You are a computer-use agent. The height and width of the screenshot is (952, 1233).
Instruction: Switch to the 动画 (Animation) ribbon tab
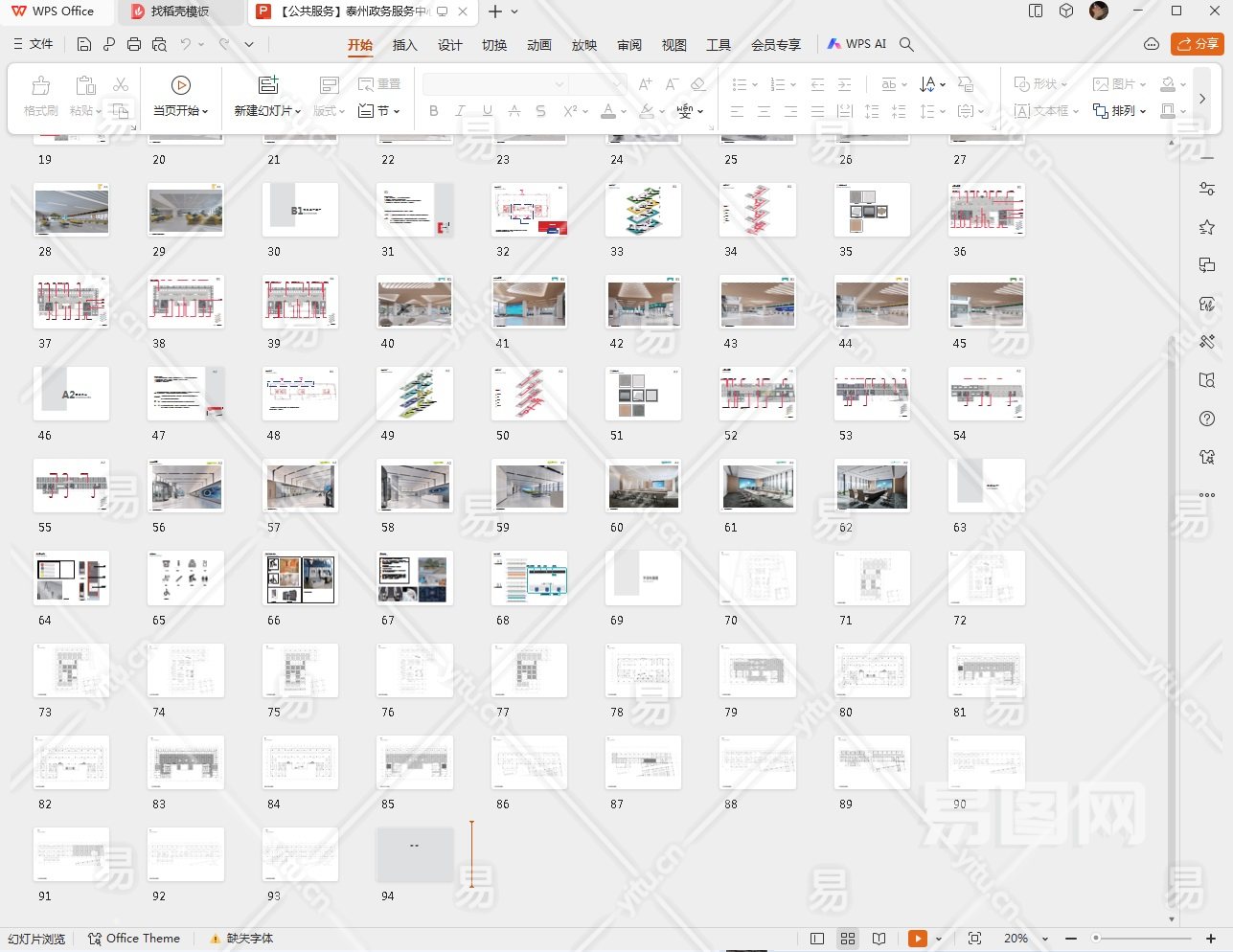point(538,45)
